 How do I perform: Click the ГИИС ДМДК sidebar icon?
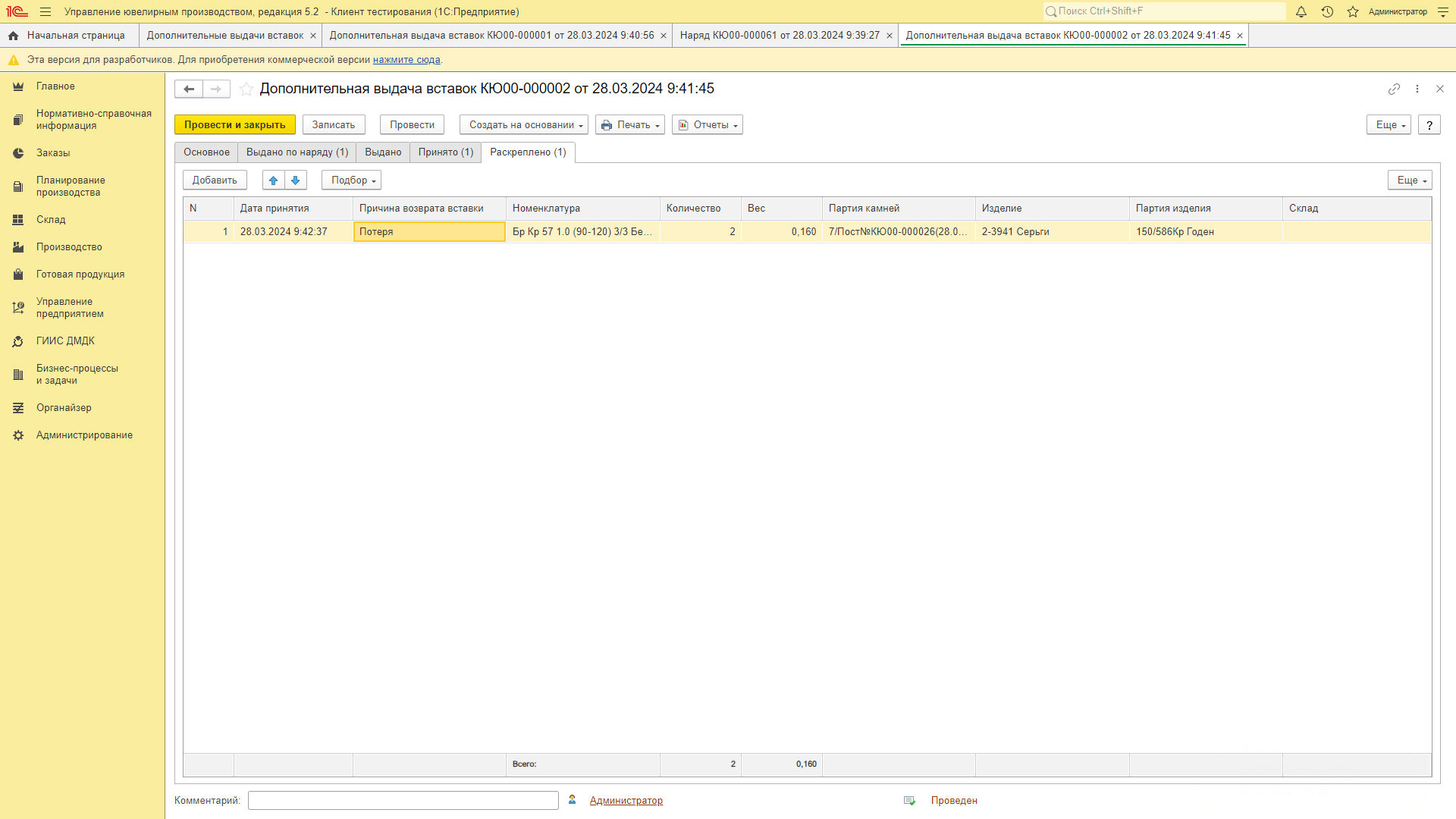[18, 341]
